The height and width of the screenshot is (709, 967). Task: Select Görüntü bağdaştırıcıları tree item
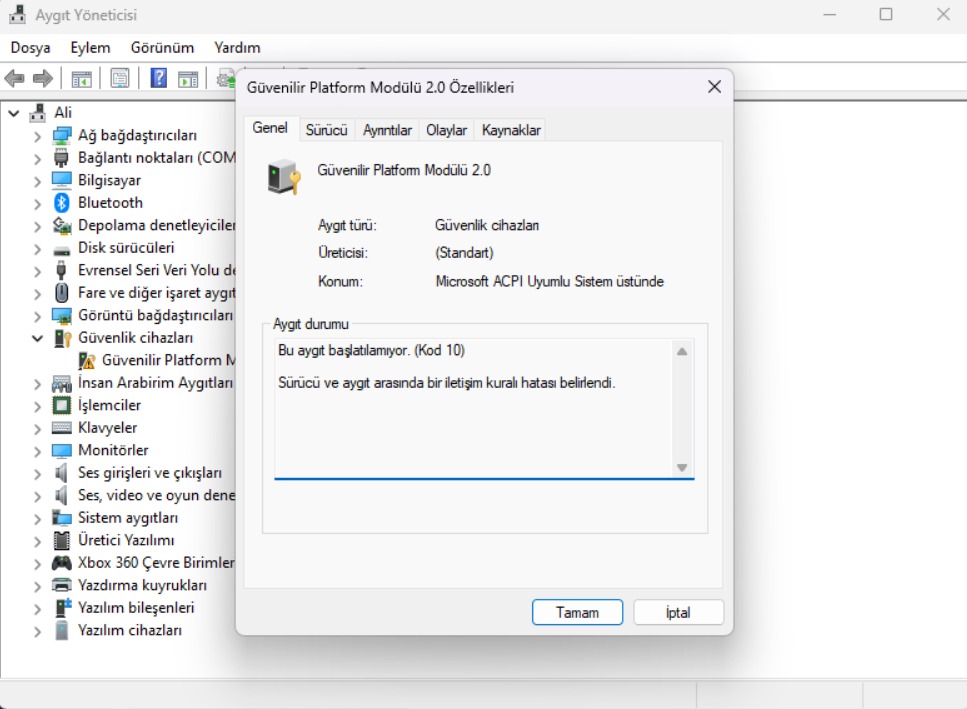tap(155, 315)
